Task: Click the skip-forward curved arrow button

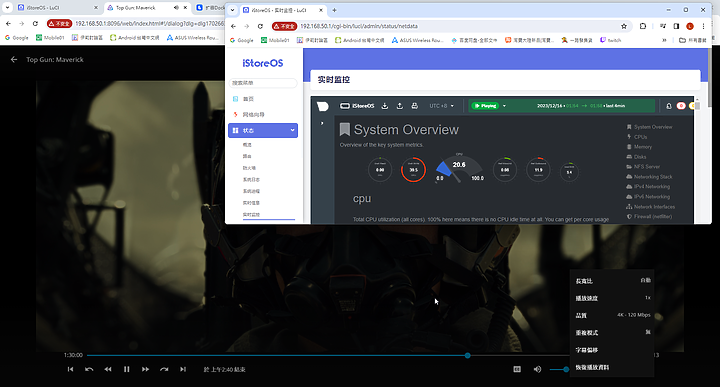Action: pyautogui.click(x=164, y=369)
